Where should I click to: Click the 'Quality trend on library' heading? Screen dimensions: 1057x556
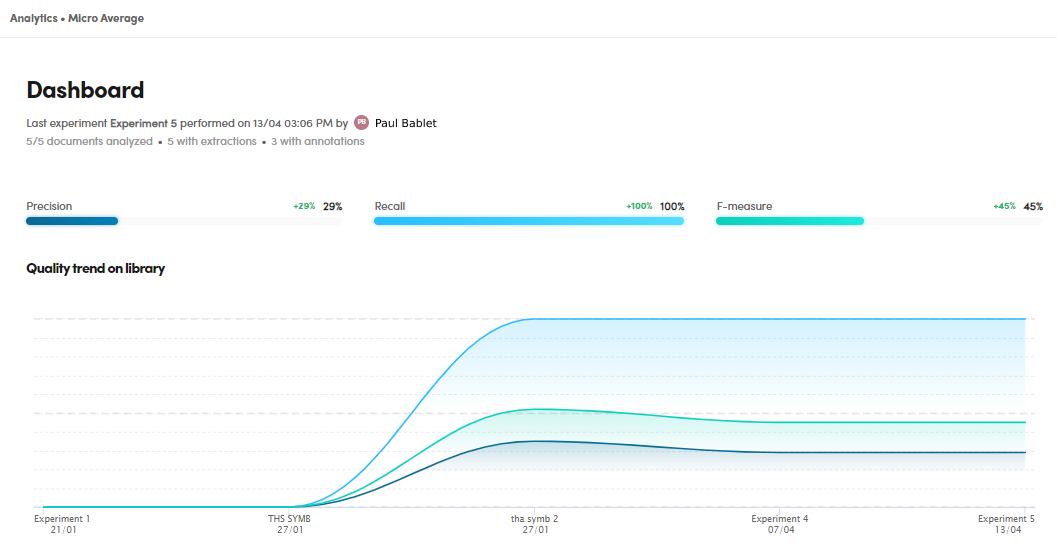95,269
